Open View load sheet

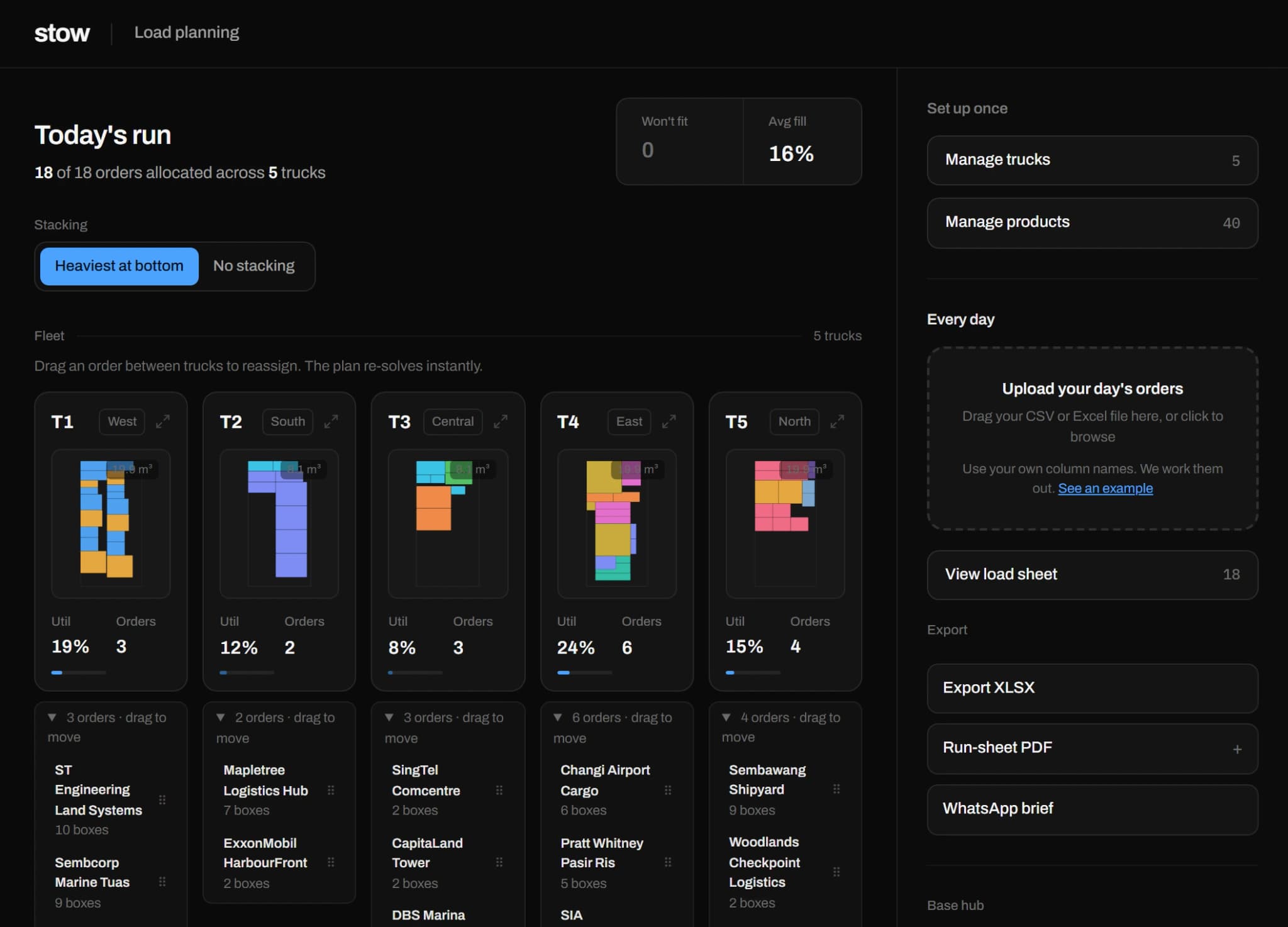[1092, 575]
